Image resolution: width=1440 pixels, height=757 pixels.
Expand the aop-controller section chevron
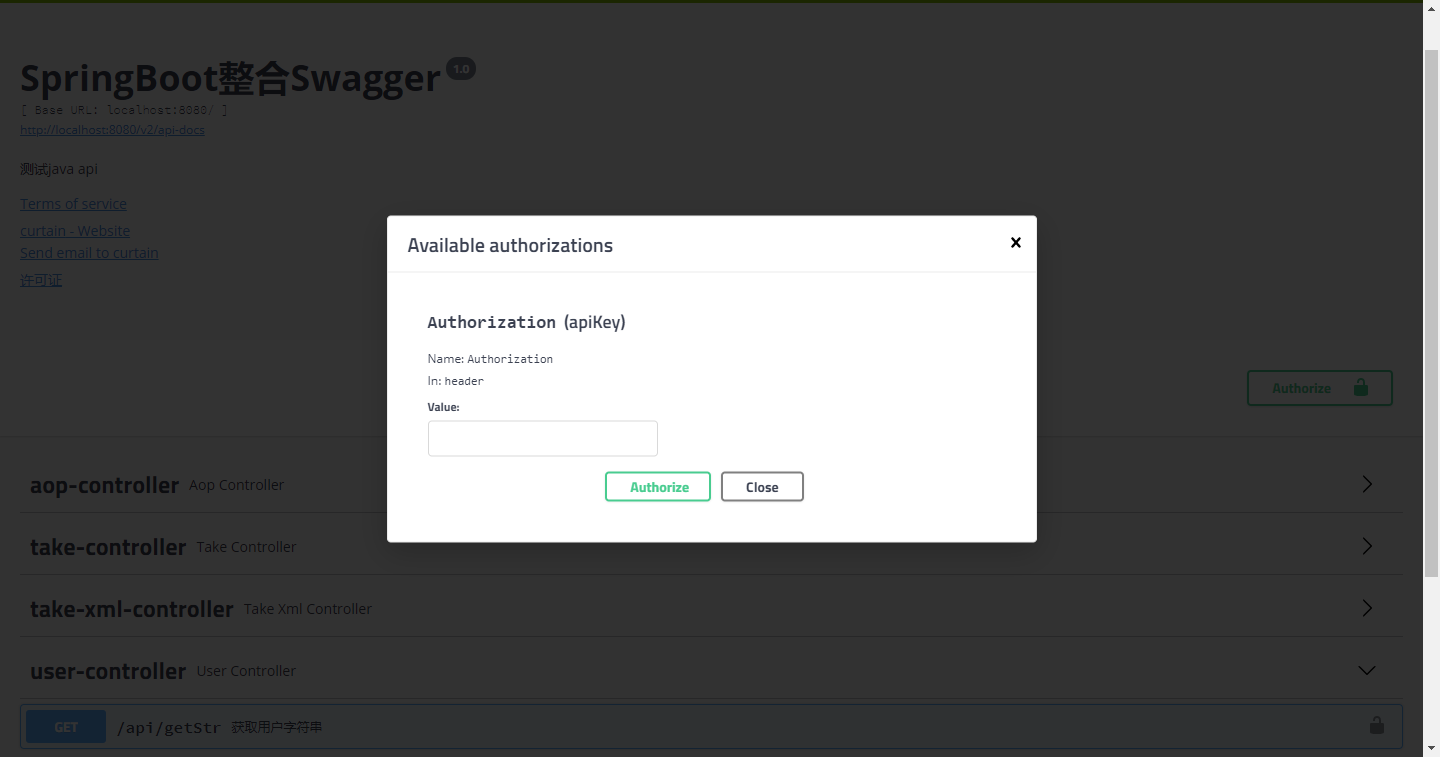[1367, 484]
